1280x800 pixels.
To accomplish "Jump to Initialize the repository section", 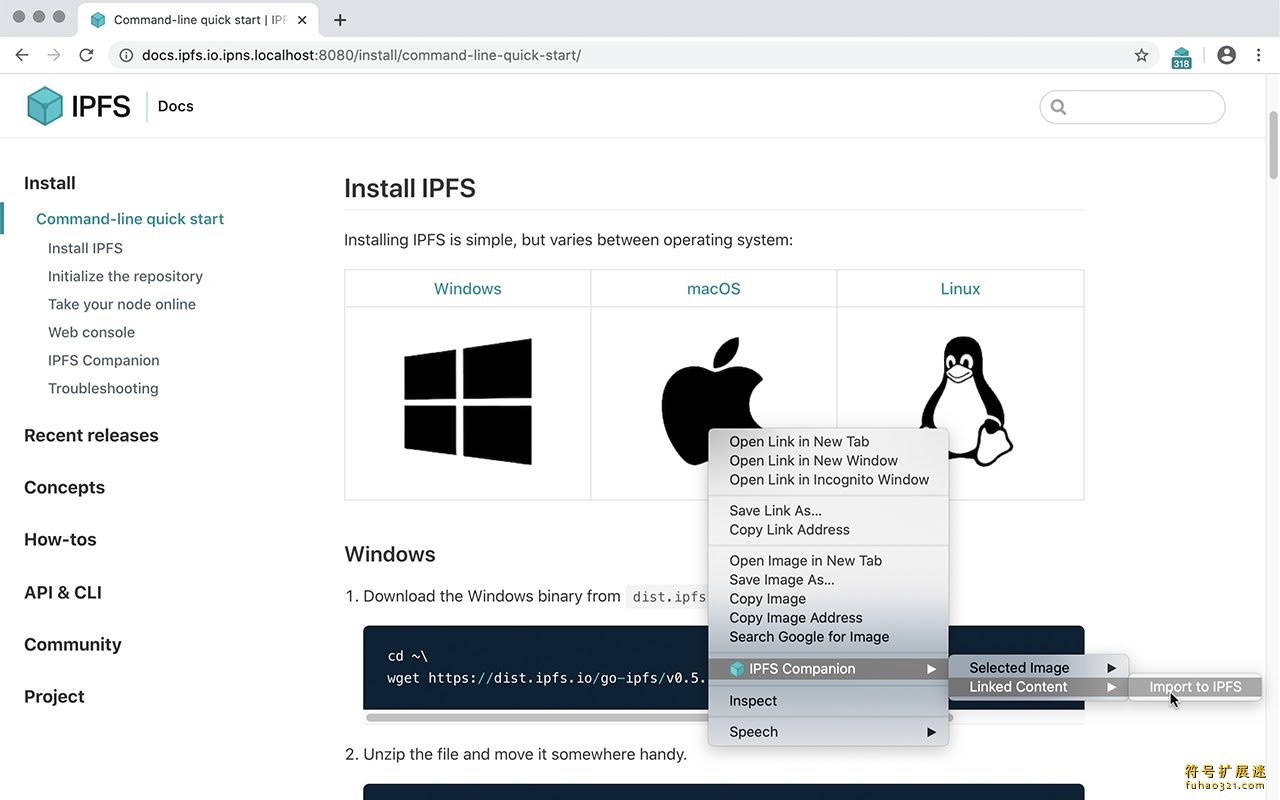I will pyautogui.click(x=125, y=276).
